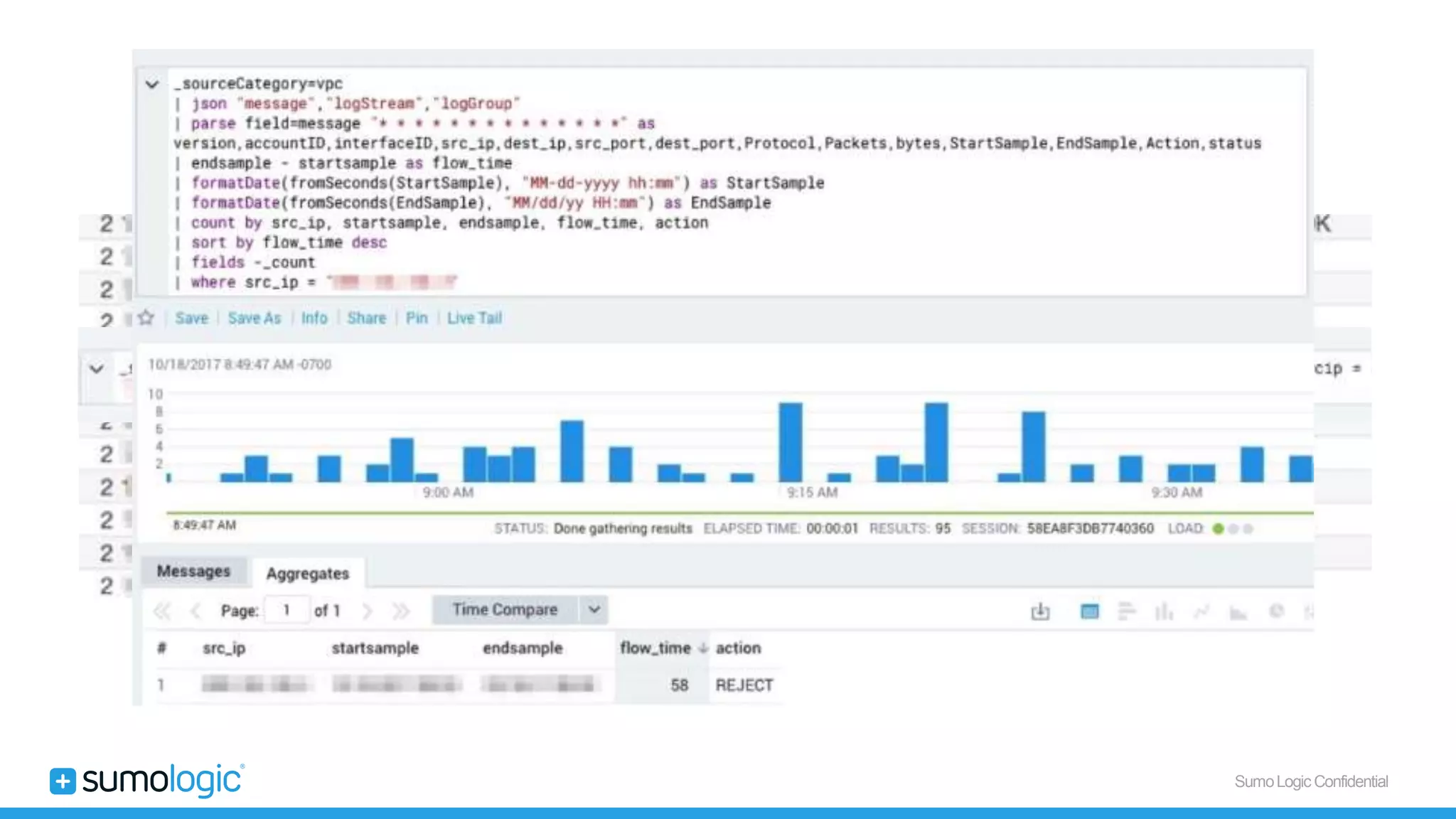Open the Live Tail link
1456x819 pixels.
(x=474, y=318)
